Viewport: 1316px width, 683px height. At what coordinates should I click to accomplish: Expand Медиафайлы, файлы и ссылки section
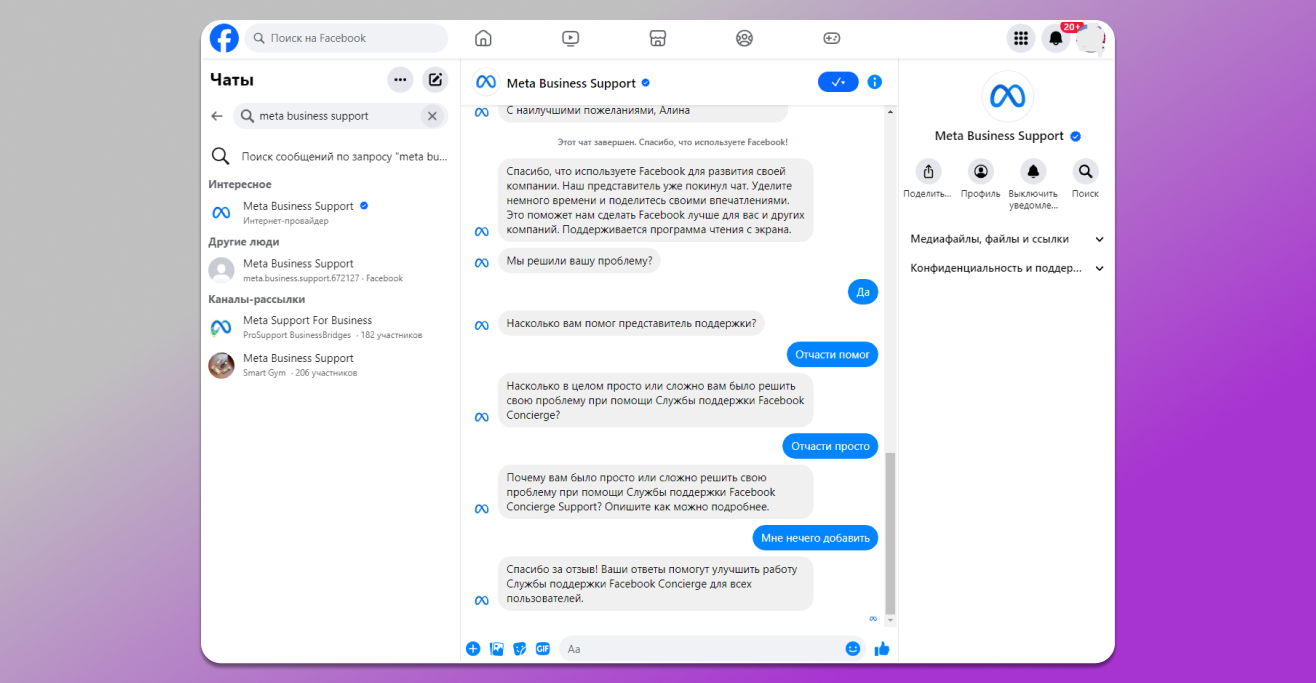click(x=1005, y=239)
